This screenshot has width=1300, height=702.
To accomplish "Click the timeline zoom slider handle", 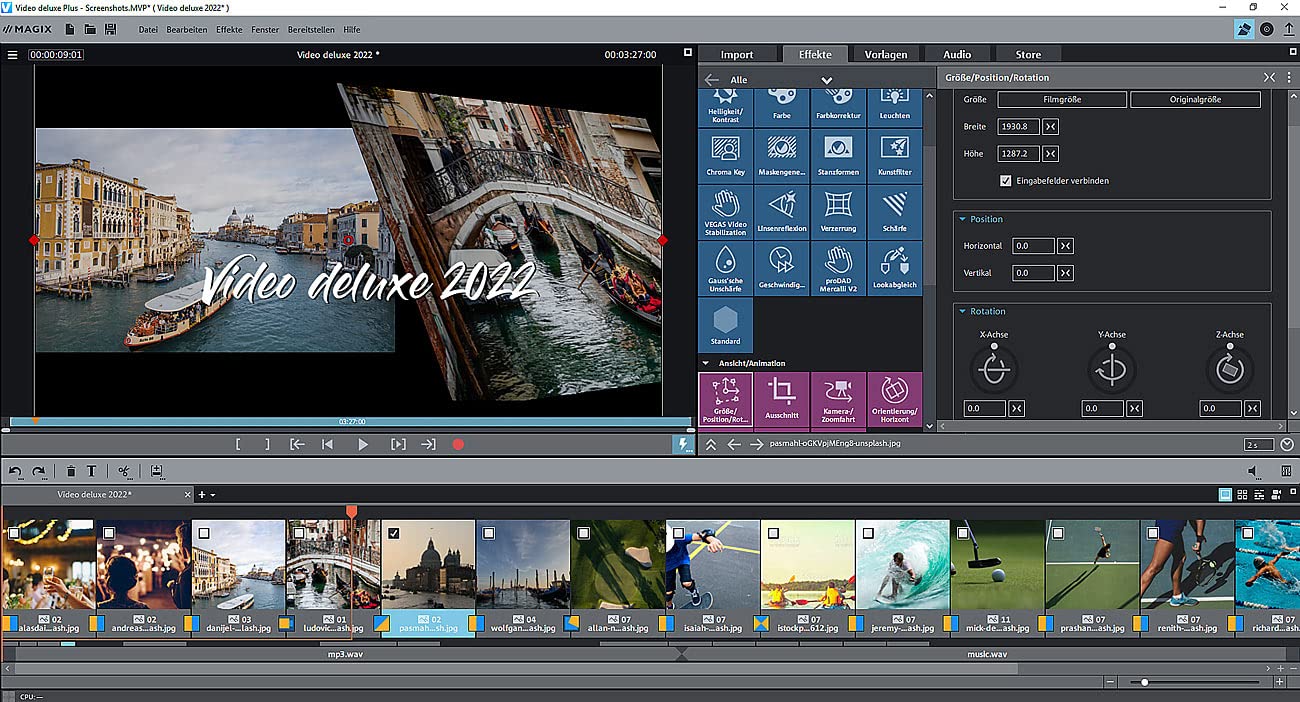I will click(x=1144, y=682).
